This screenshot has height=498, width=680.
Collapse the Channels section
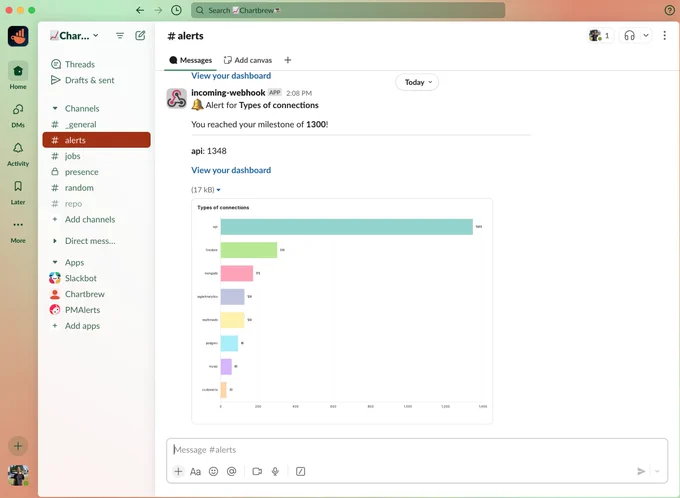point(55,108)
